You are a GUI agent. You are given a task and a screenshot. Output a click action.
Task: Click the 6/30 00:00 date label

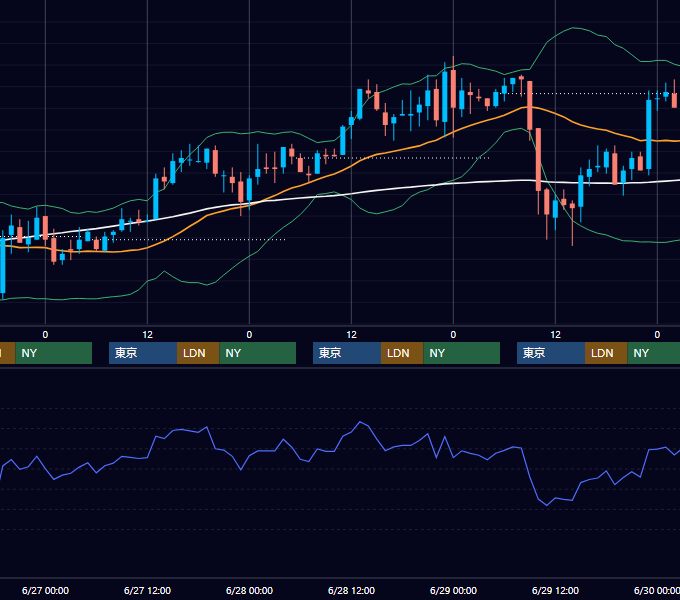click(x=657, y=590)
